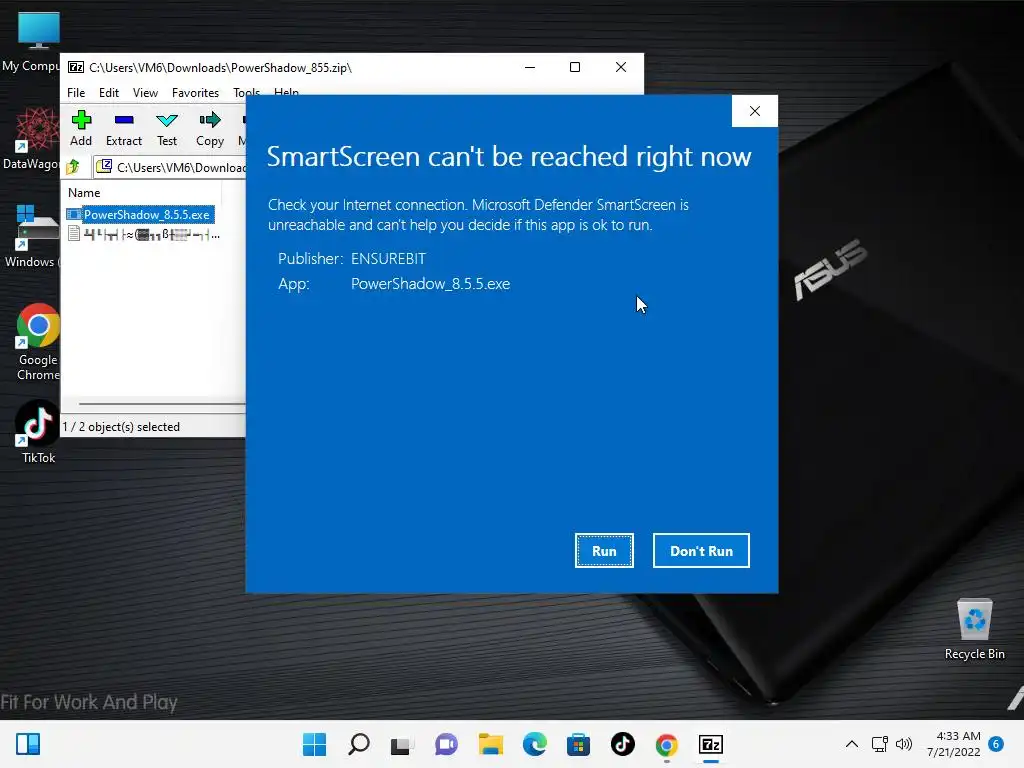Click Test in 7-Zip toolbar

pyautogui.click(x=167, y=128)
